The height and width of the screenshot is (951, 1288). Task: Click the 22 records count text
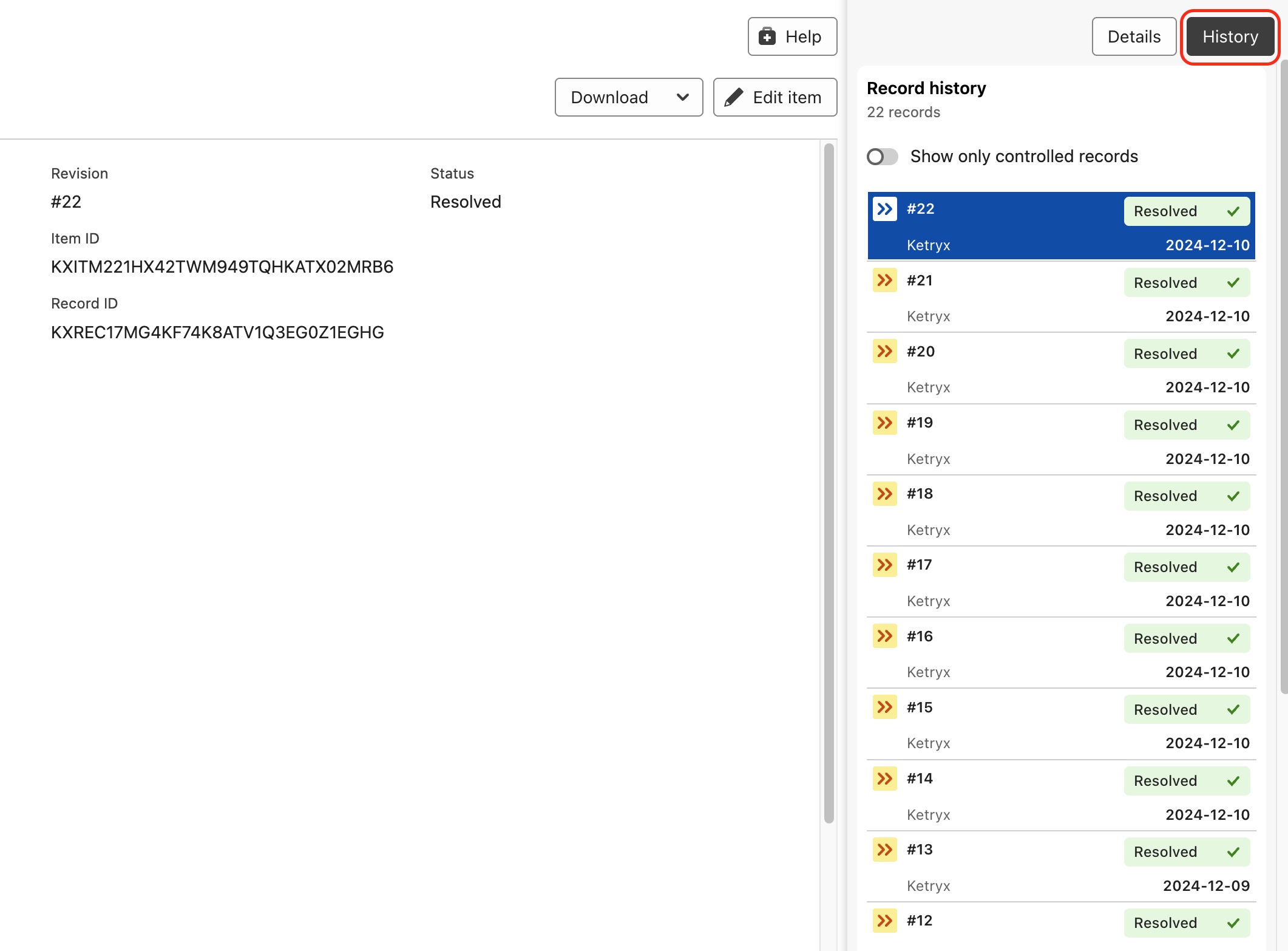point(903,112)
